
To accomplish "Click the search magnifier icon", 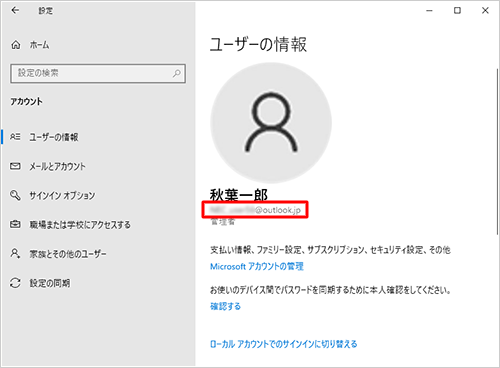I will click(177, 73).
